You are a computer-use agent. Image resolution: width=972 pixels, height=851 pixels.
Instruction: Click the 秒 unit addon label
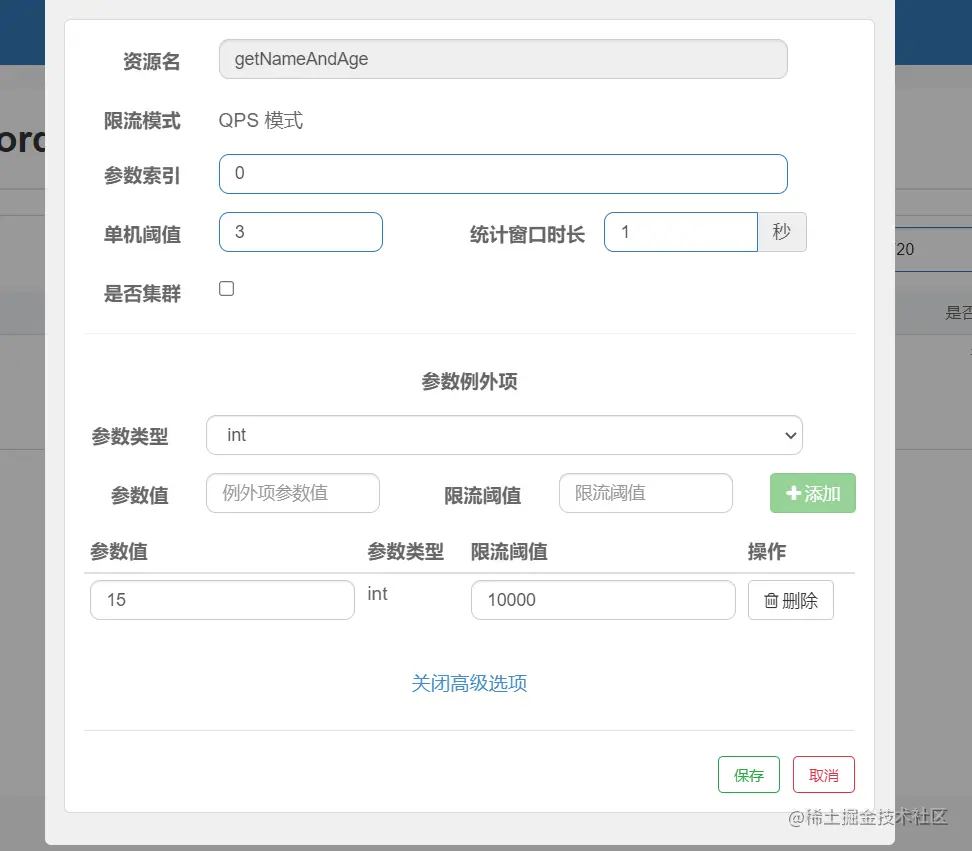click(x=782, y=232)
